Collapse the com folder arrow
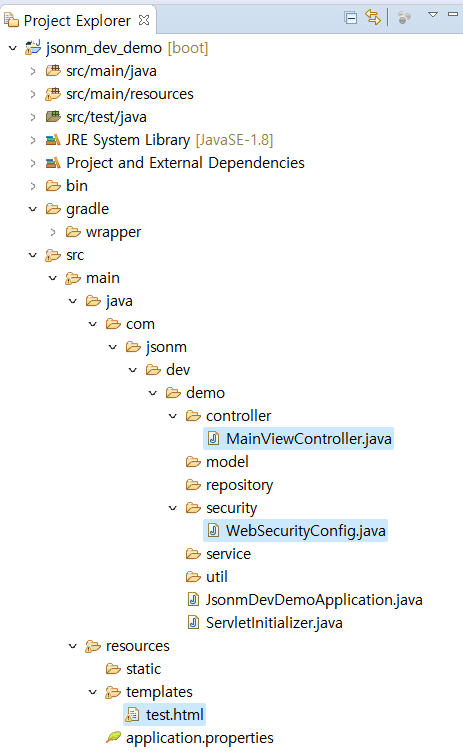The image size is (463, 753). click(93, 324)
